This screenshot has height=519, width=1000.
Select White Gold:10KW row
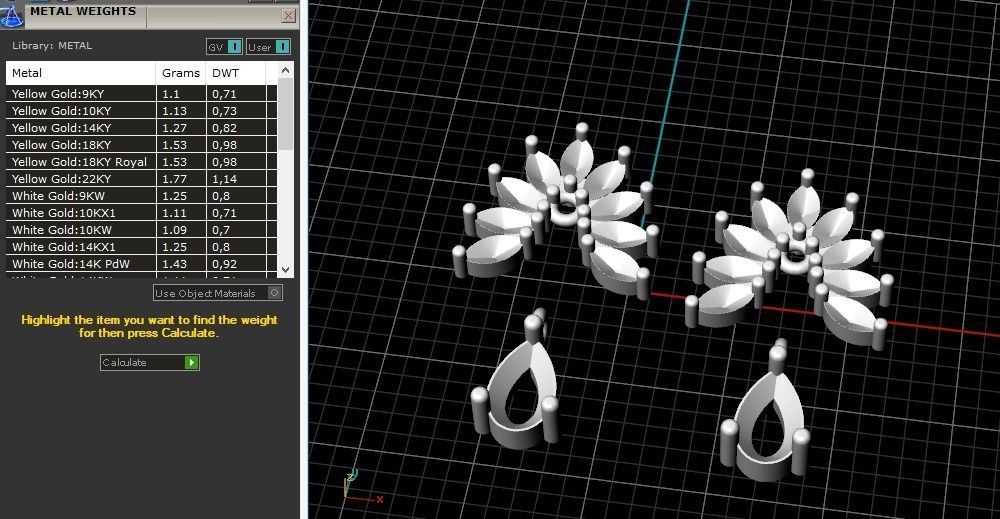[142, 230]
